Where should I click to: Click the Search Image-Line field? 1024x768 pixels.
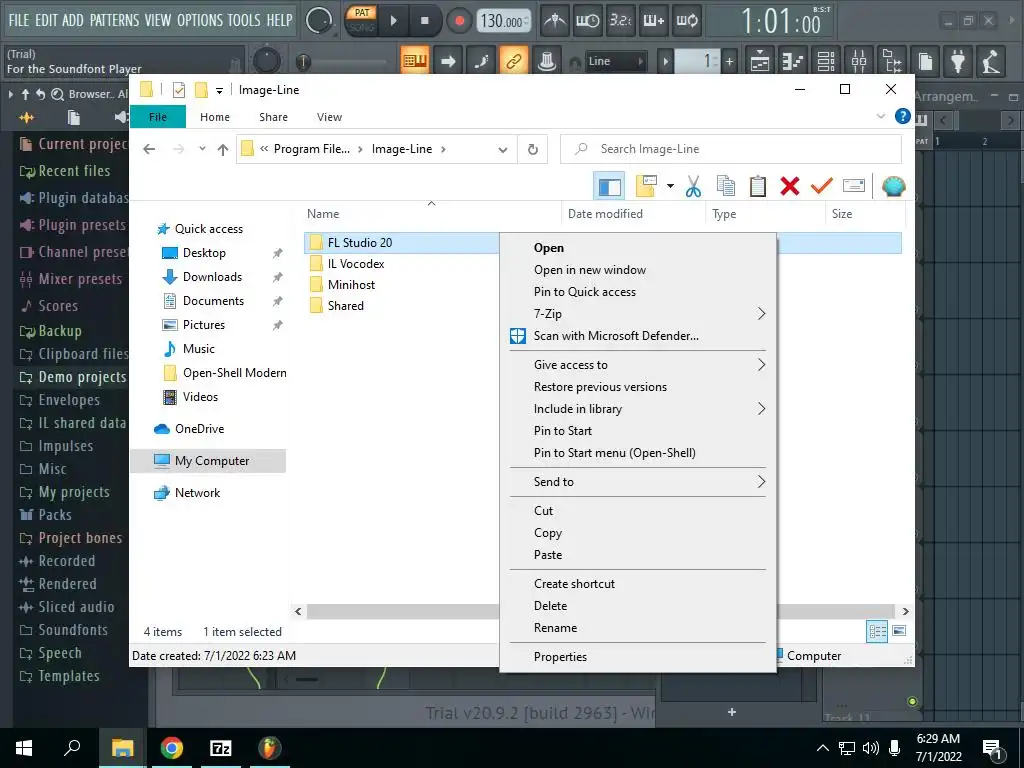tap(731, 149)
